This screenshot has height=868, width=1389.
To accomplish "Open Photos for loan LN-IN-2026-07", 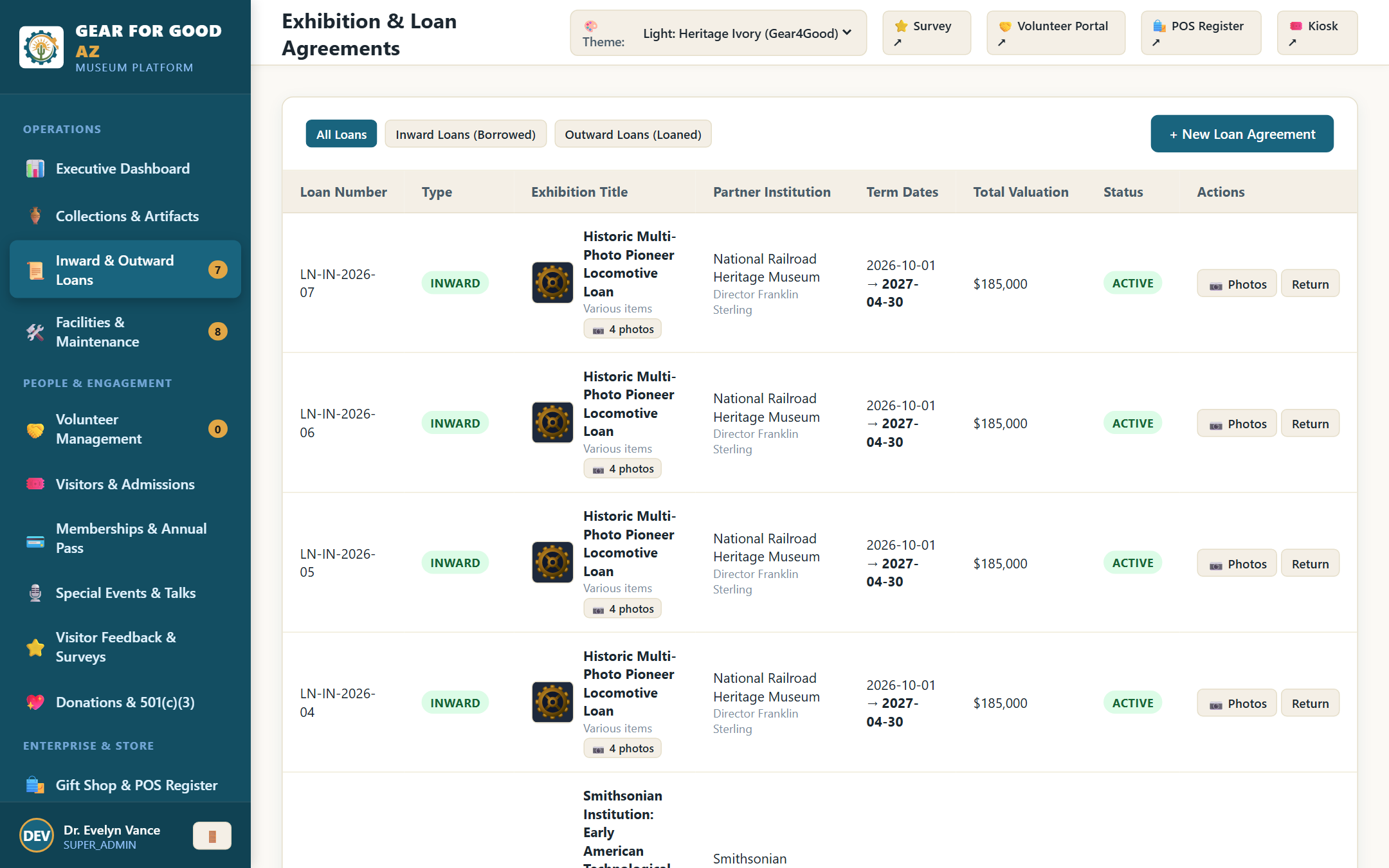I will click(1237, 284).
